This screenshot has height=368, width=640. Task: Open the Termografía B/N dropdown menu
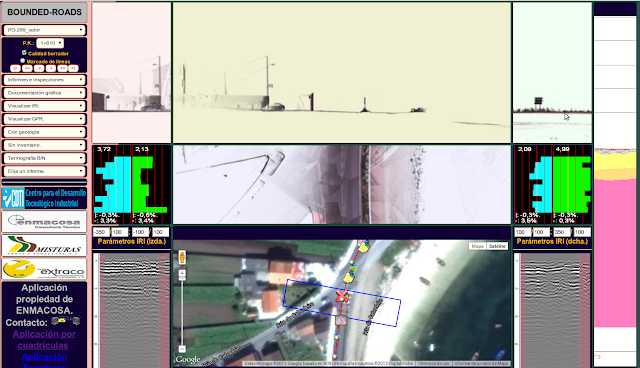[44, 158]
